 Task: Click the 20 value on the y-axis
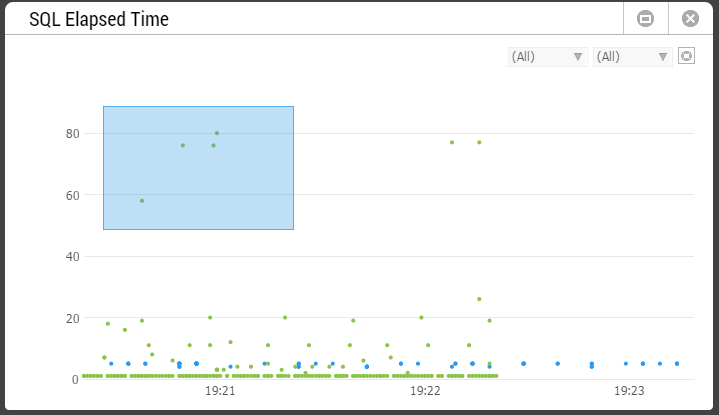click(x=72, y=319)
